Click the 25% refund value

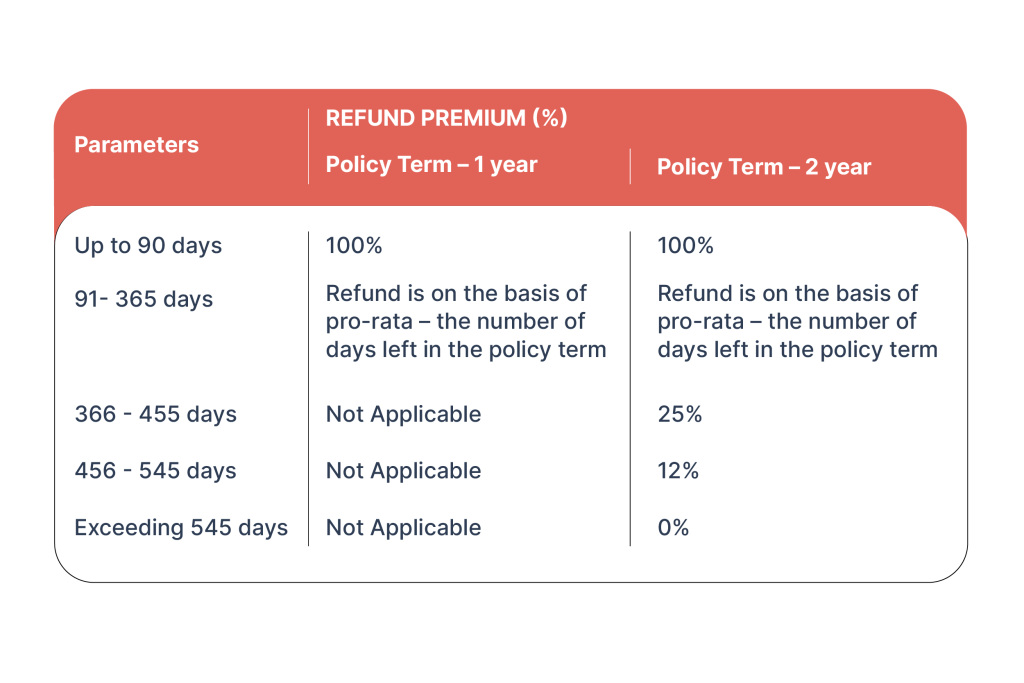pyautogui.click(x=680, y=414)
